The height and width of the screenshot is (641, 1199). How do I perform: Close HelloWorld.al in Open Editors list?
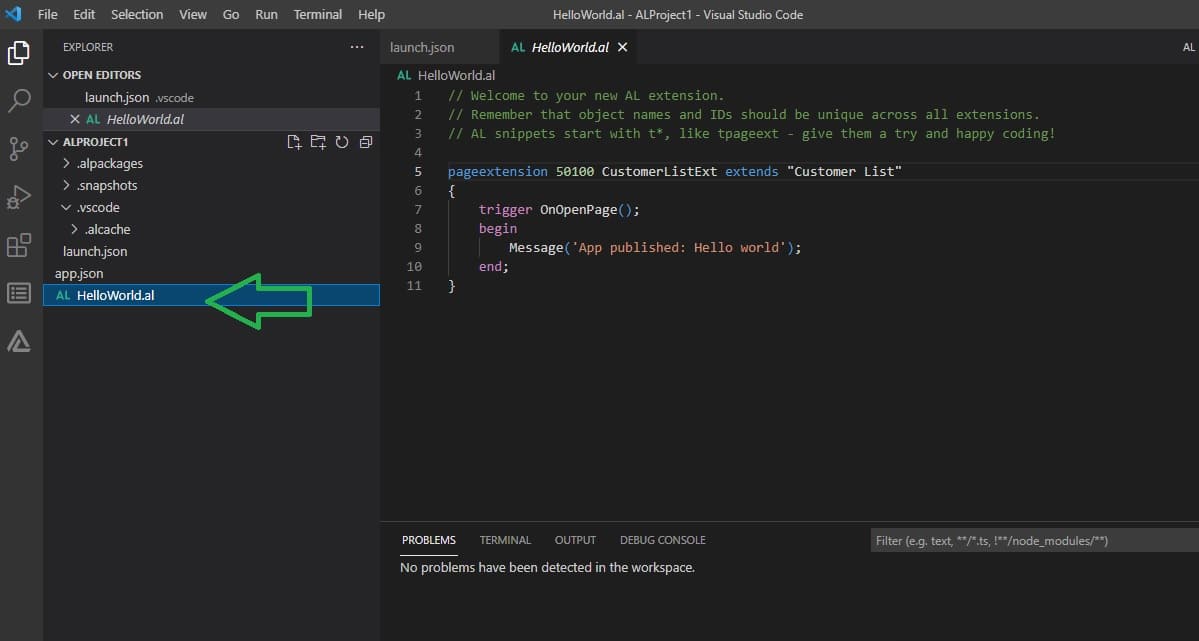pyautogui.click(x=74, y=119)
